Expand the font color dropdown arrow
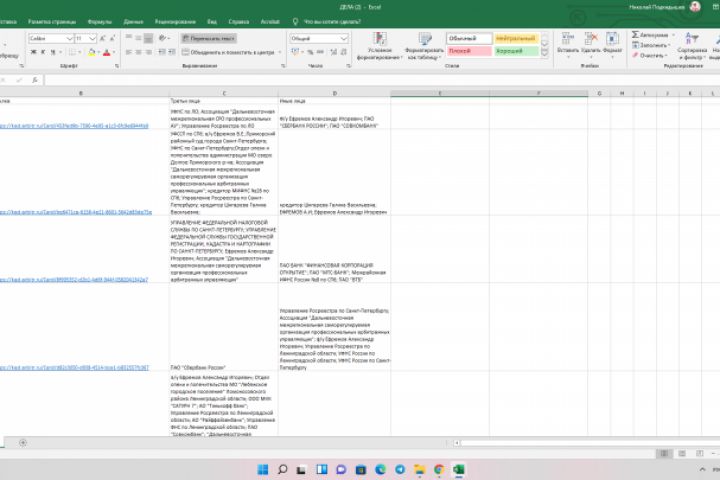This screenshot has width=720, height=480. [x=113, y=52]
